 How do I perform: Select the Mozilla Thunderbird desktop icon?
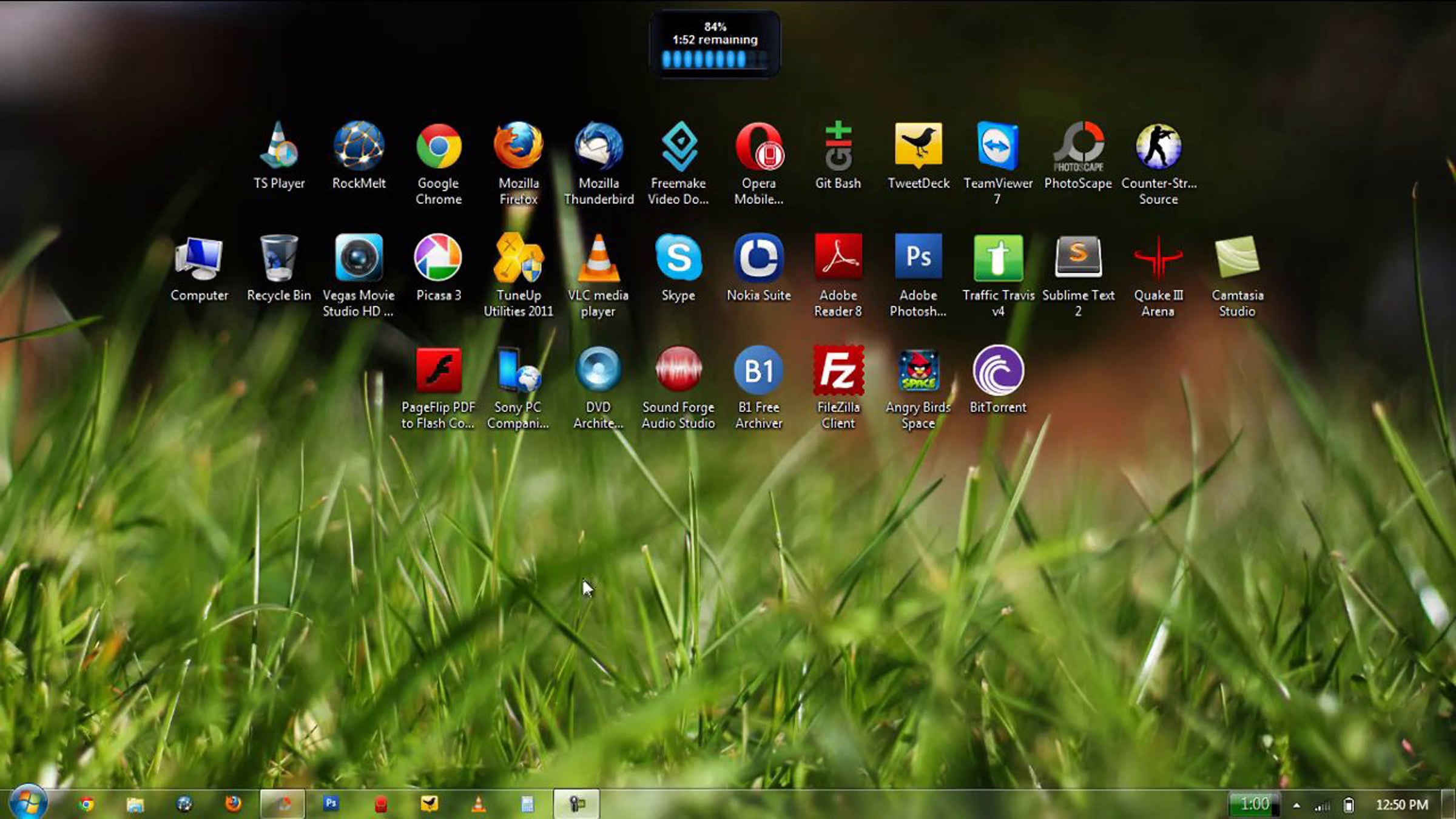[x=598, y=147]
